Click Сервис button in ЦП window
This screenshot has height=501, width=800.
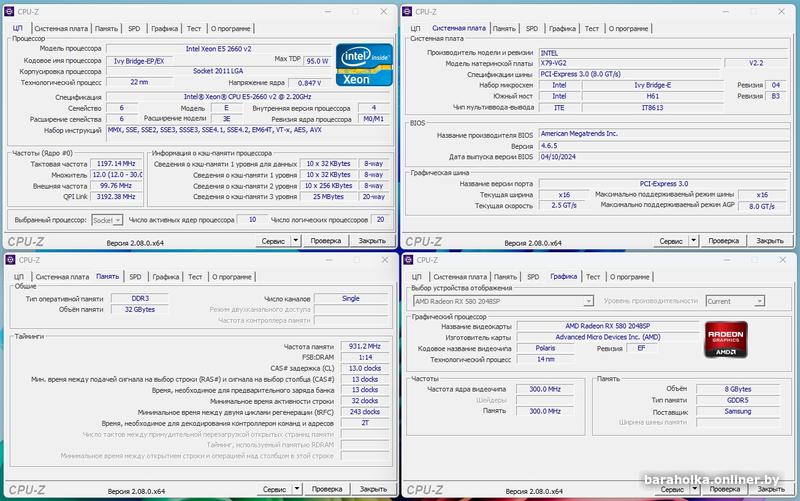[273, 240]
